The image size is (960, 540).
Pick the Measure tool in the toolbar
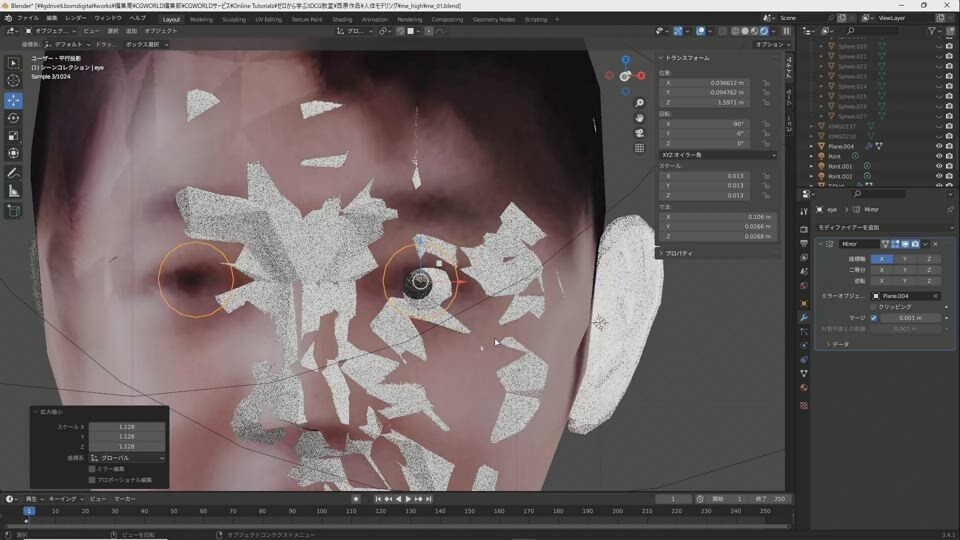tap(14, 191)
